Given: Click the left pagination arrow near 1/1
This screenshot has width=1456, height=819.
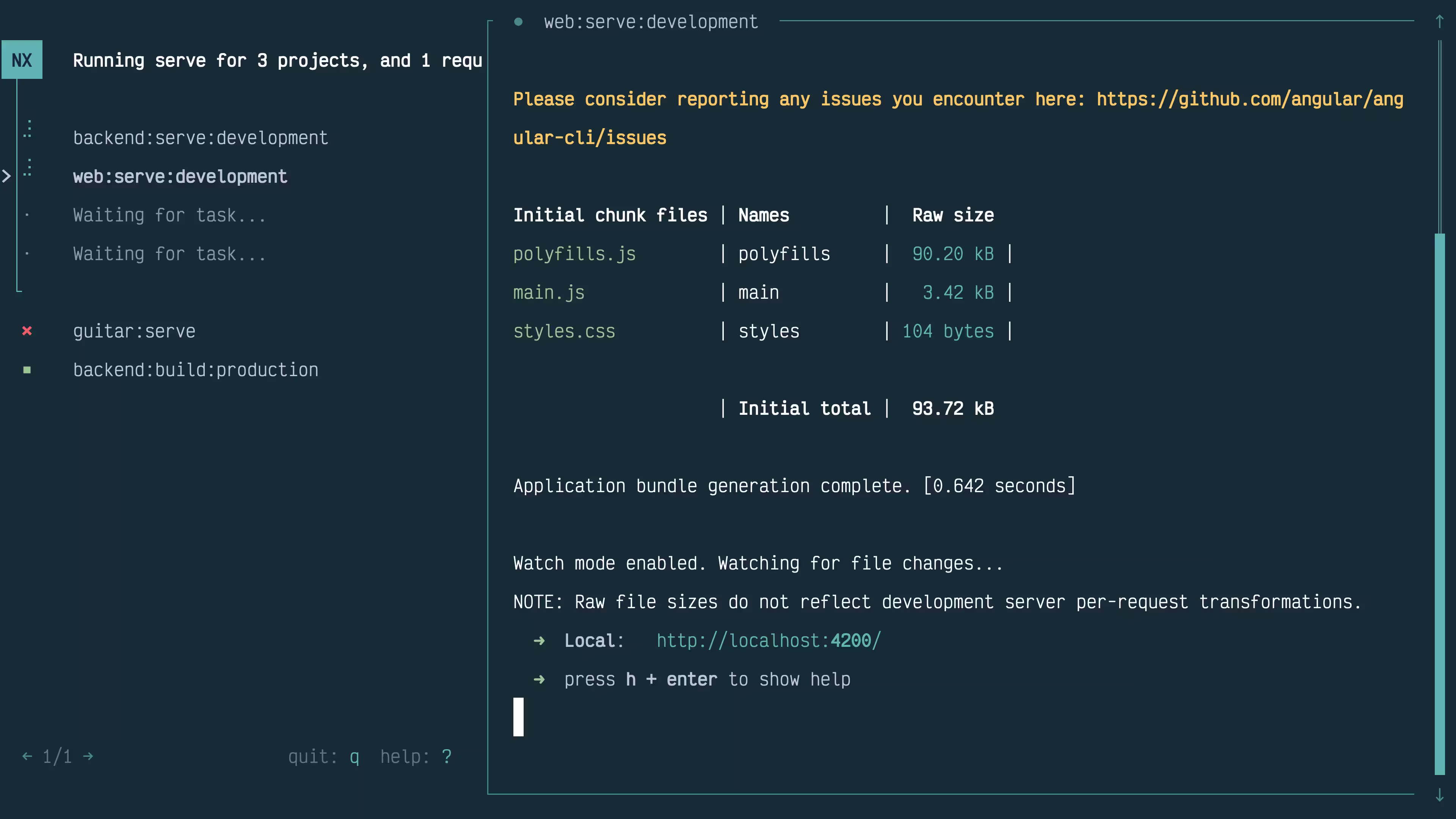Looking at the screenshot, I should [27, 756].
